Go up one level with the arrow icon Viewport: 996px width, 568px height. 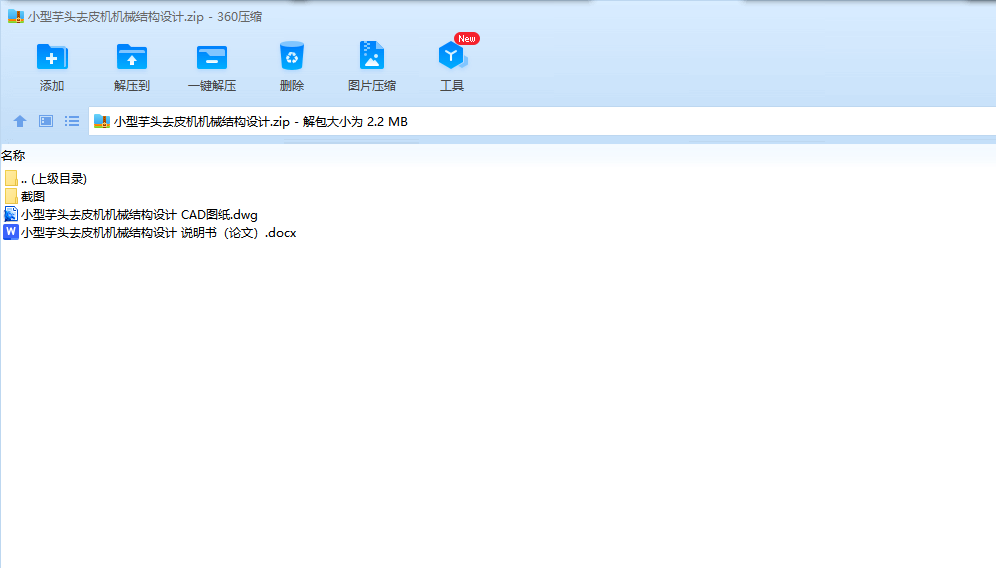20,121
